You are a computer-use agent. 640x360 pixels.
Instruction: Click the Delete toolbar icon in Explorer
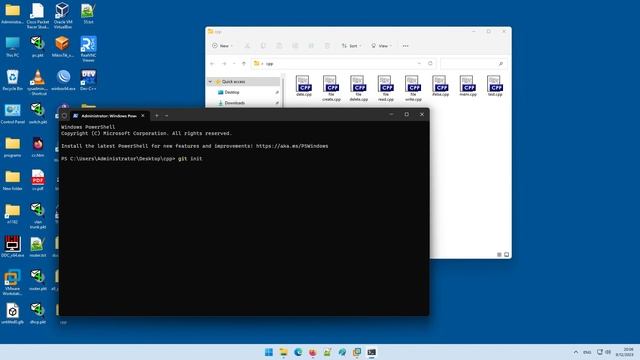[x=327, y=46]
